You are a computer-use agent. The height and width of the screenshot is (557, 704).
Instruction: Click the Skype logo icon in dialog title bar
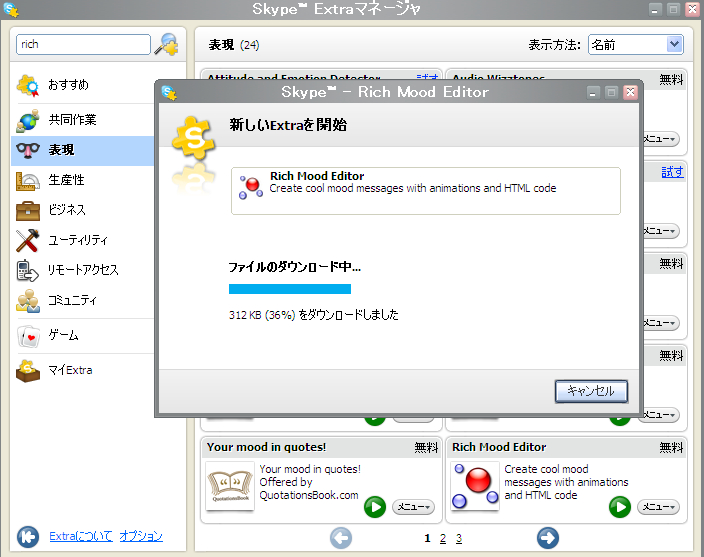169,92
